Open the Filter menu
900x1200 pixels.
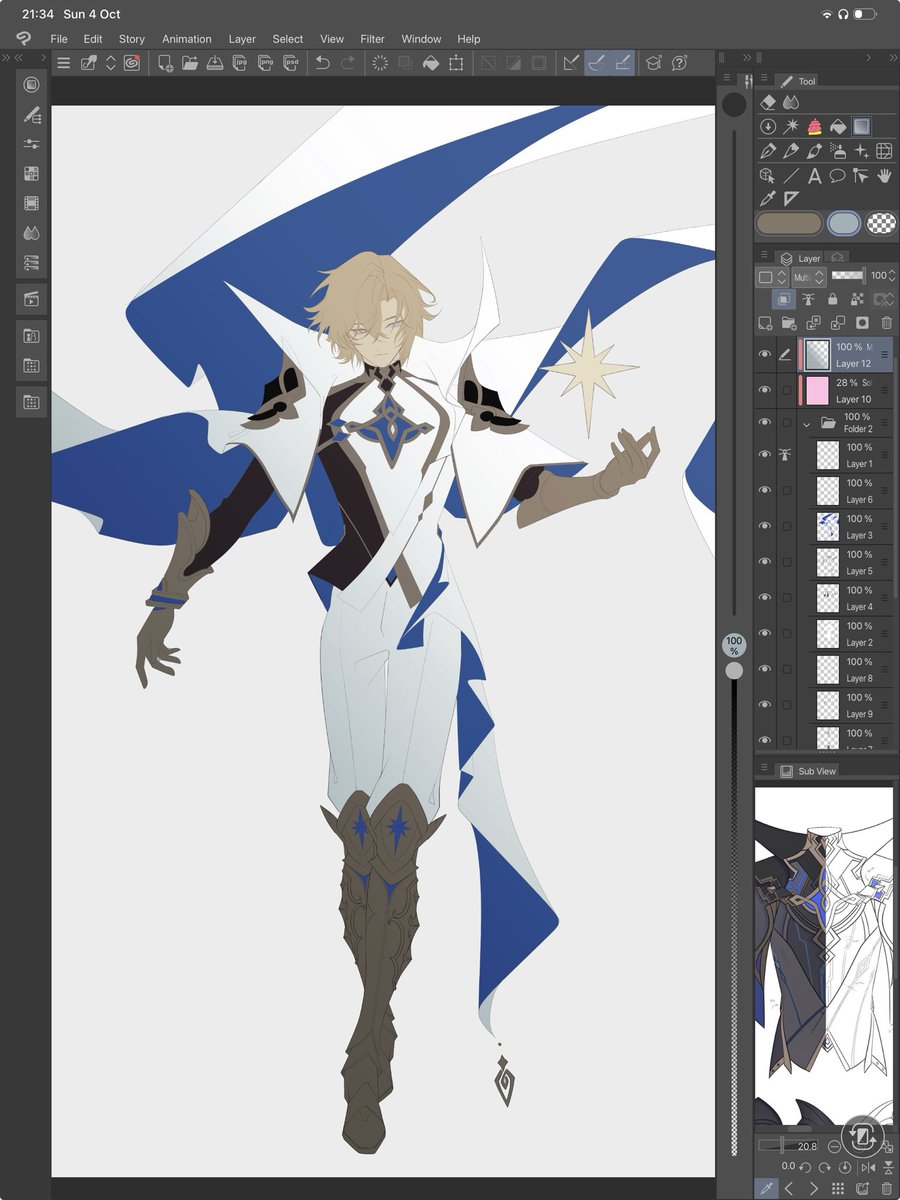[372, 39]
